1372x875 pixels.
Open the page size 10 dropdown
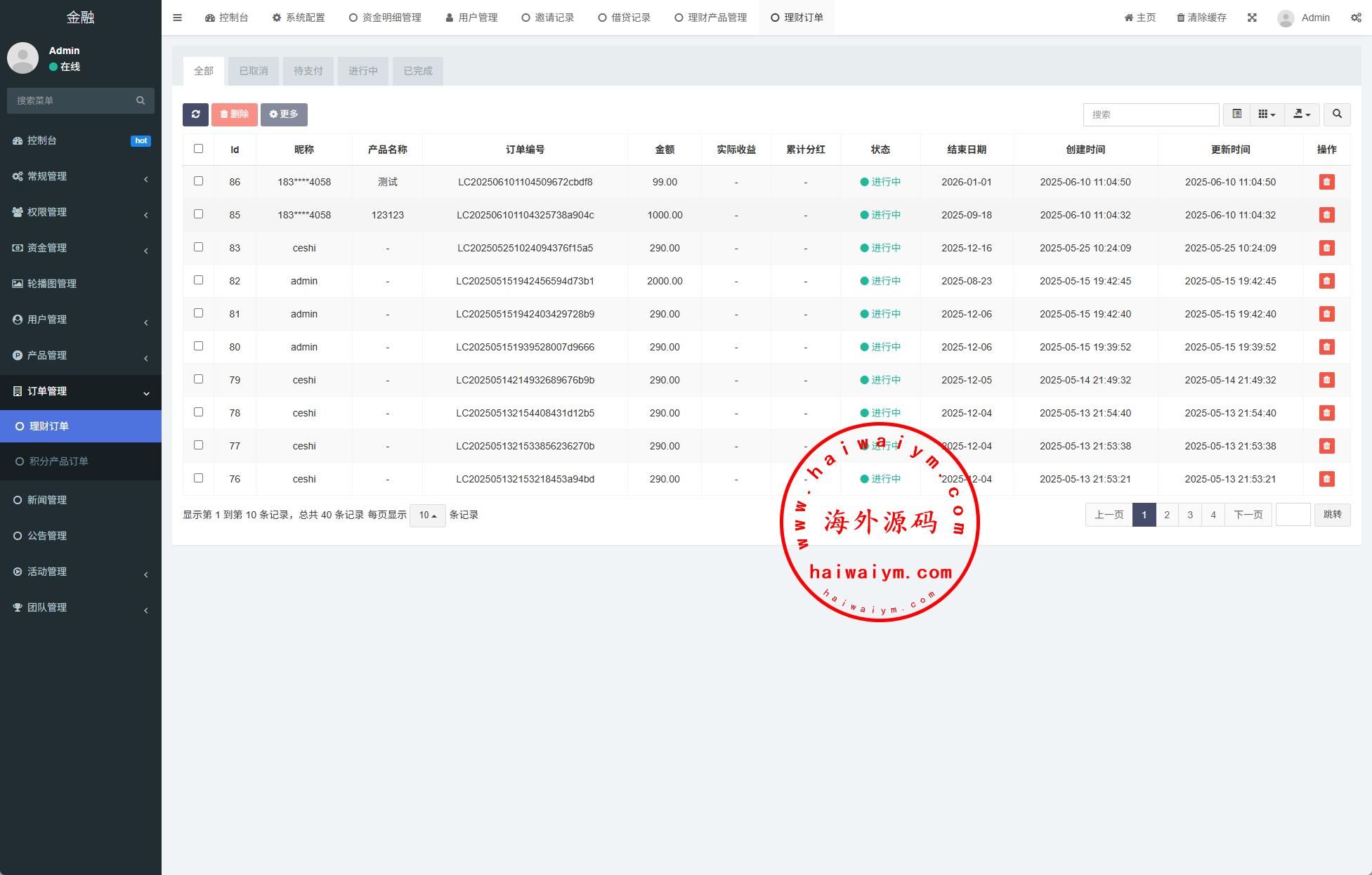coord(427,515)
